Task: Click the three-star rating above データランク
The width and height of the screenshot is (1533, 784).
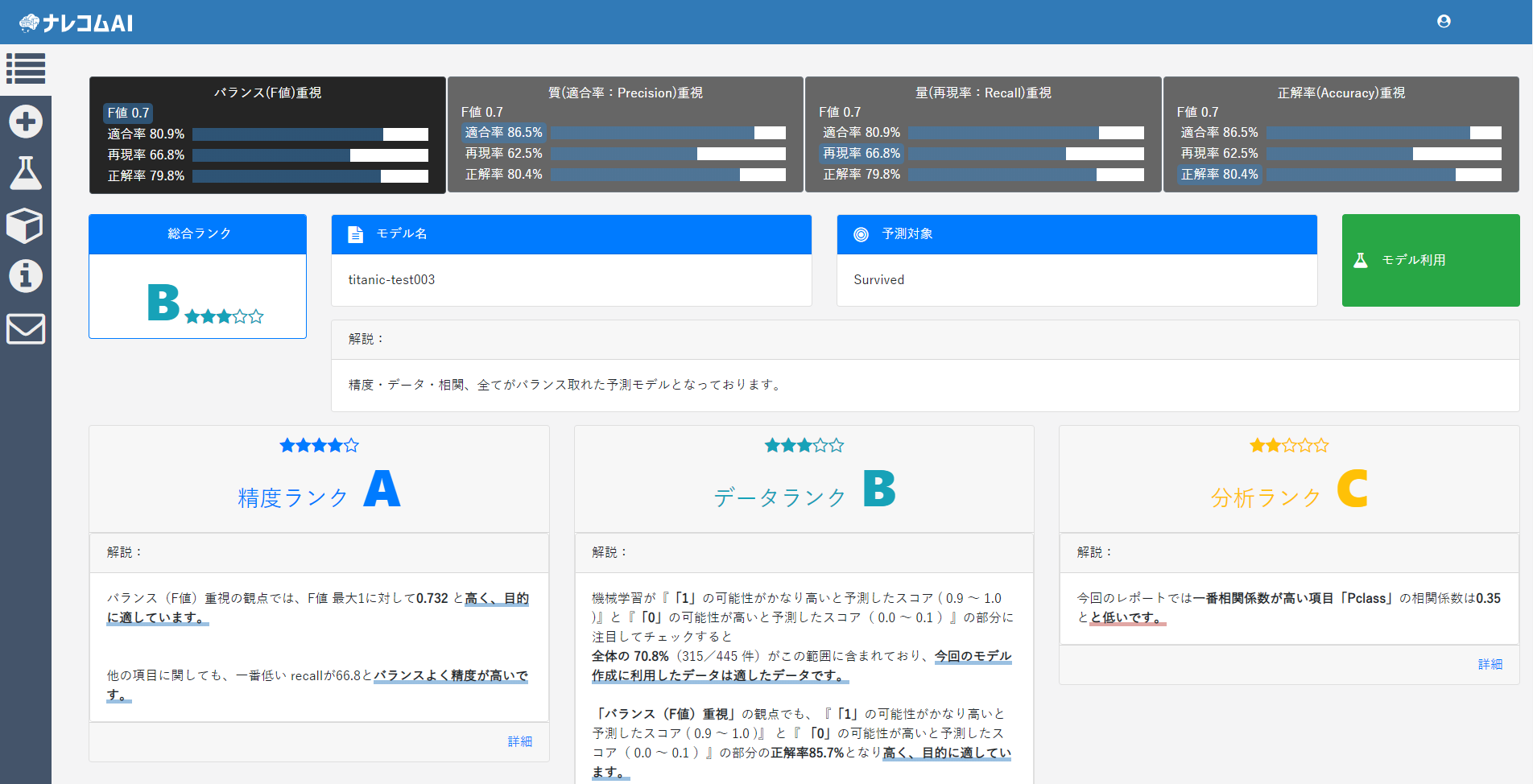Action: [x=804, y=445]
